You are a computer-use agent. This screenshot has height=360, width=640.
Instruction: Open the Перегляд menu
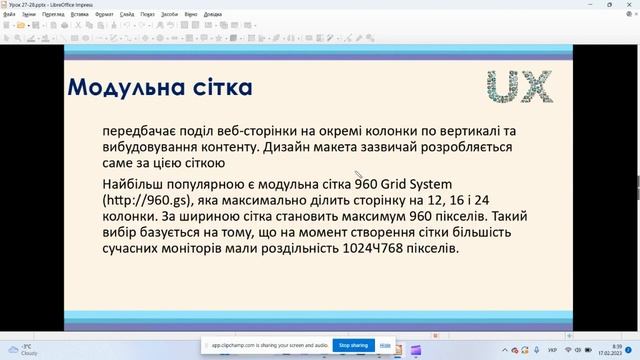pyautogui.click(x=53, y=14)
